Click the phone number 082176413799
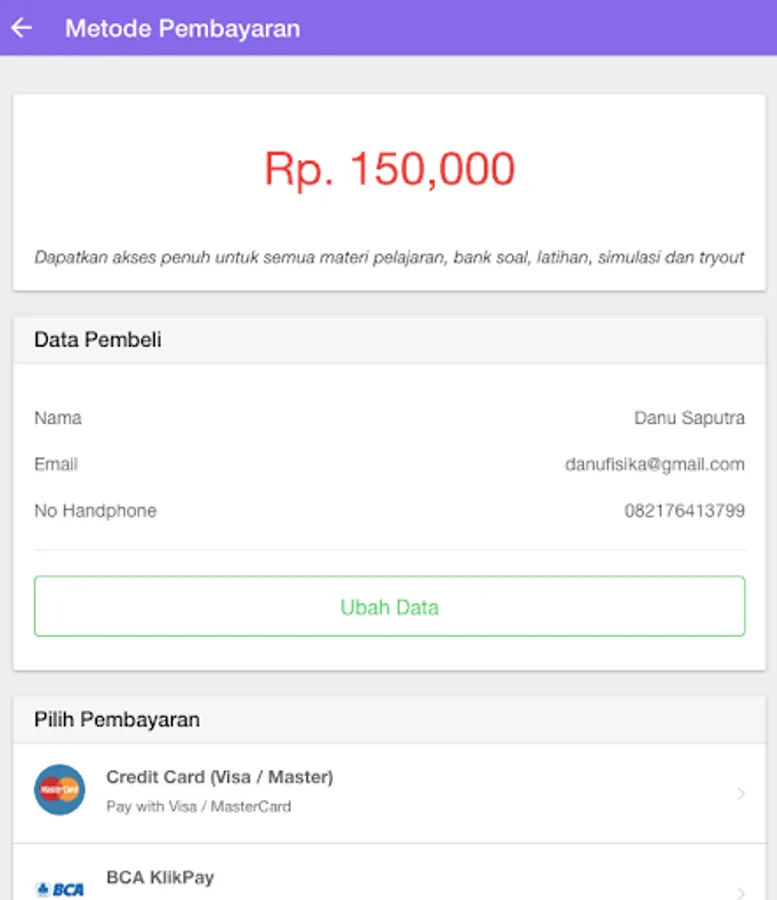 click(684, 511)
